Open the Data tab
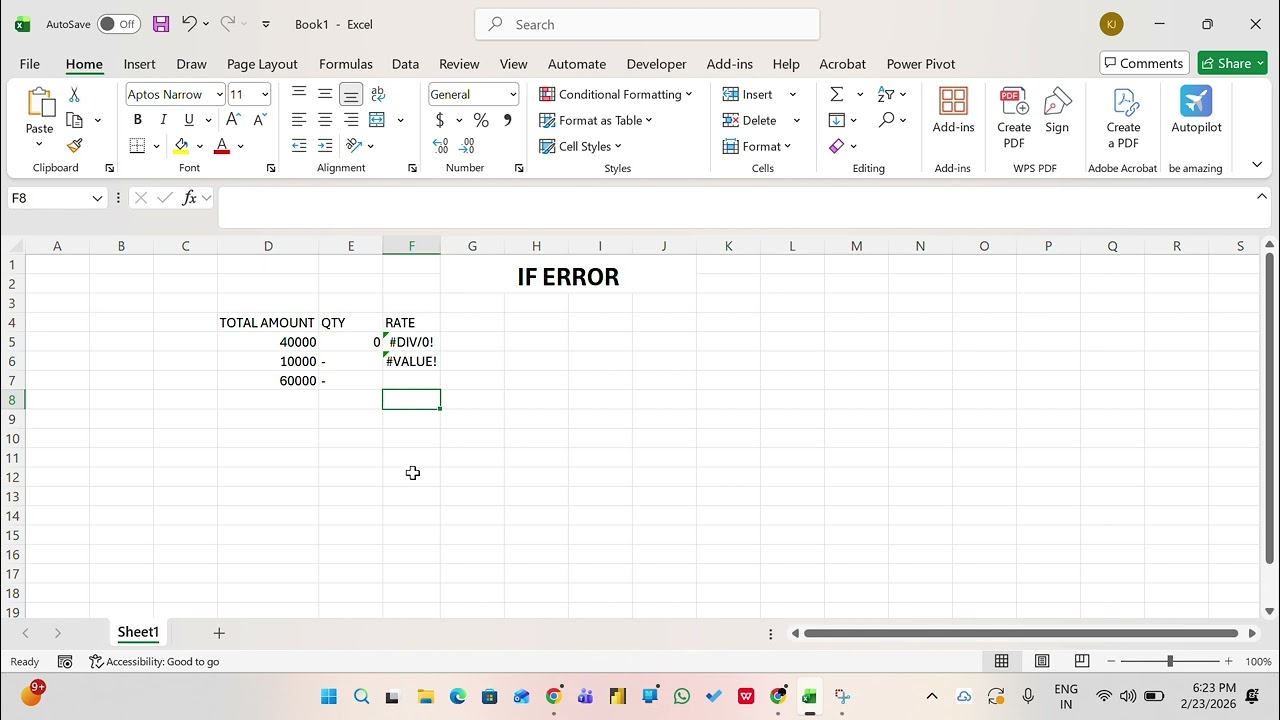Image resolution: width=1280 pixels, height=720 pixels. point(405,64)
